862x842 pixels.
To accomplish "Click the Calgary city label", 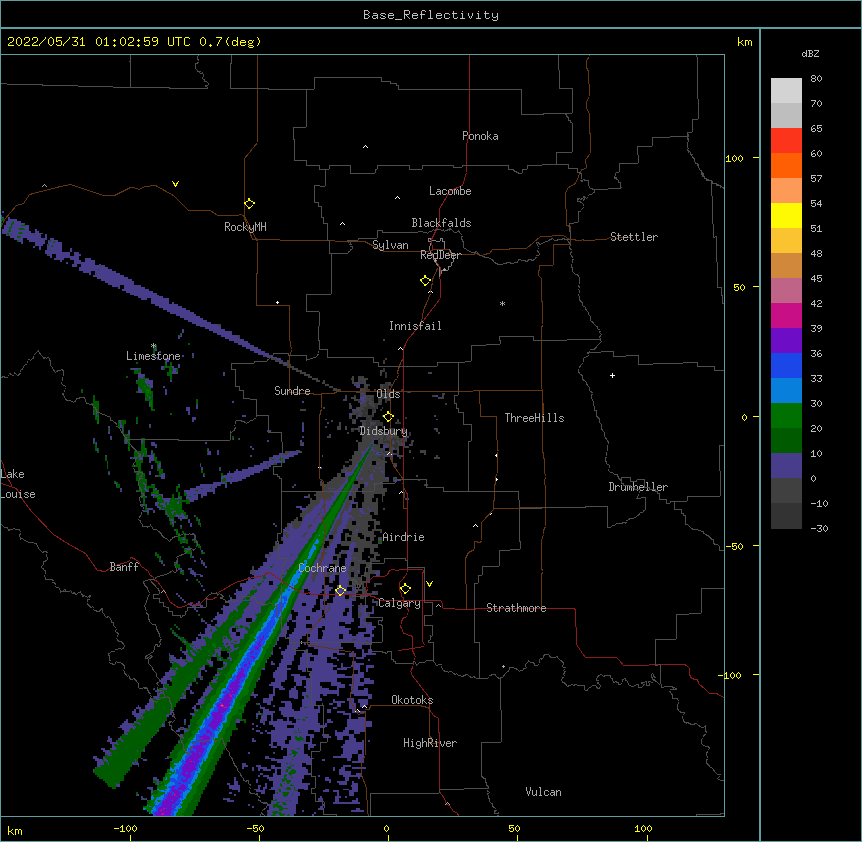I will pos(399,603).
